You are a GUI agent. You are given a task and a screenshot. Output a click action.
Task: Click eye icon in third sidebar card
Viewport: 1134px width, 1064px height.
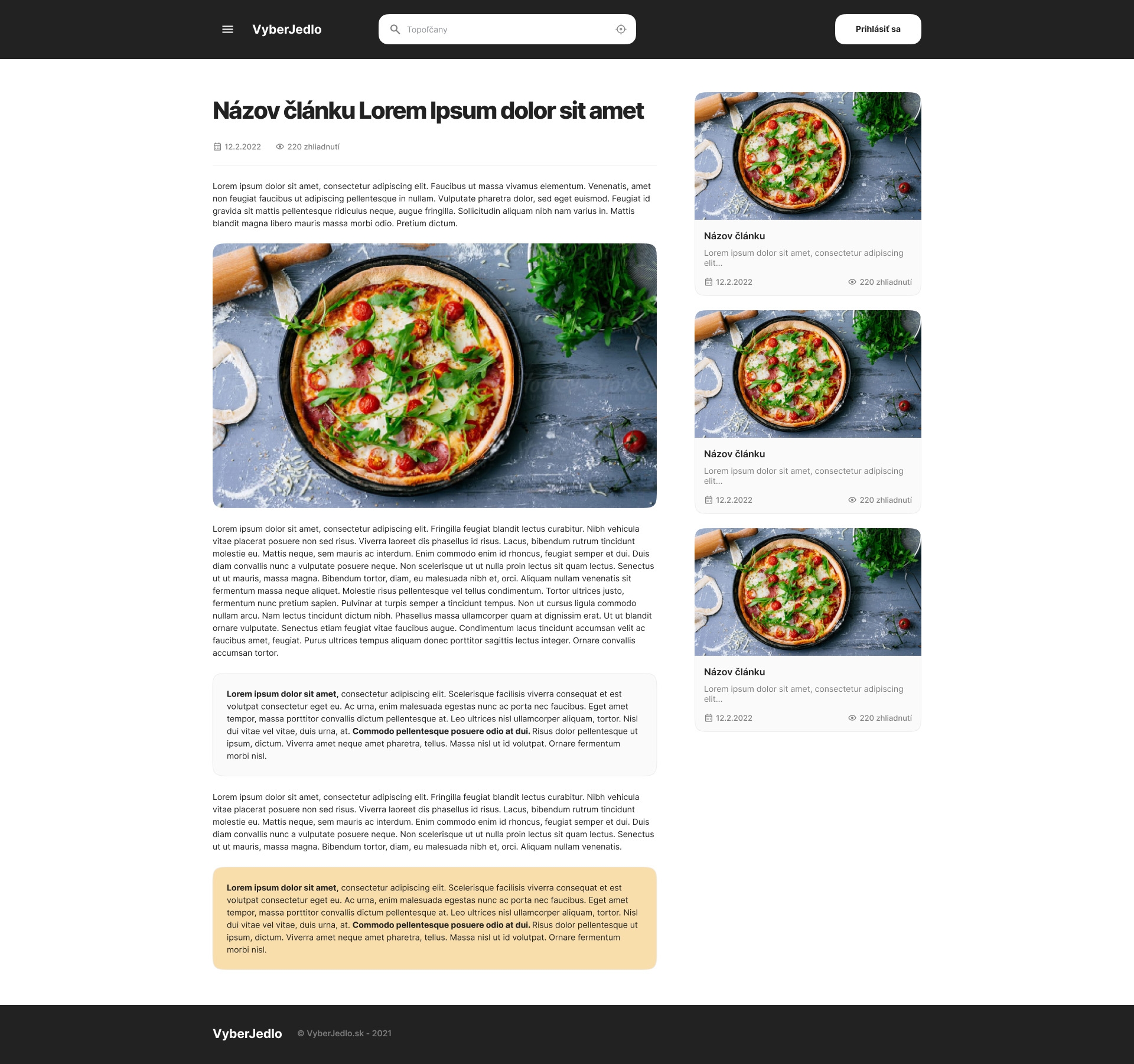852,718
